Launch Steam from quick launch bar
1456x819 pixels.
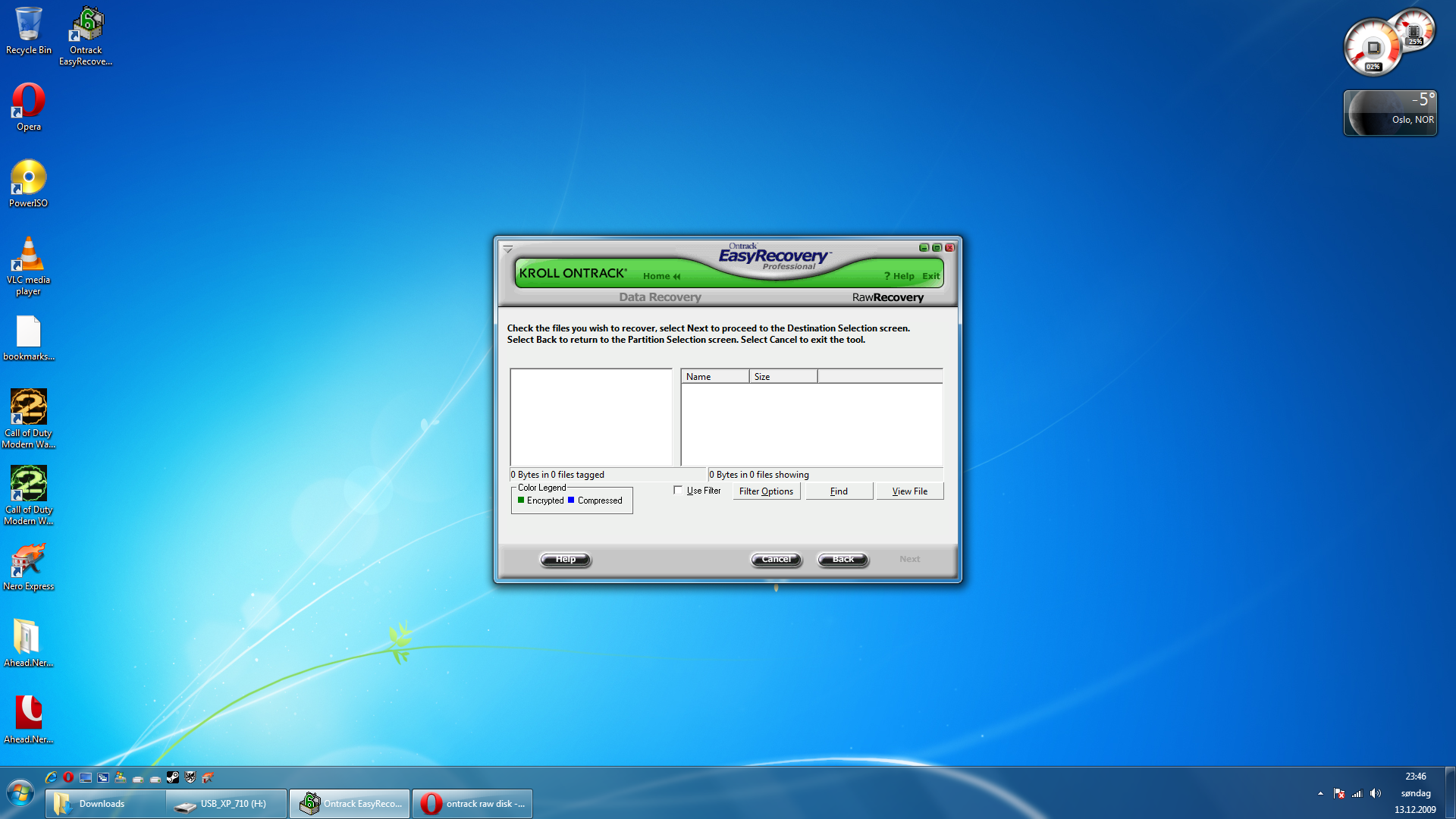click(x=173, y=777)
